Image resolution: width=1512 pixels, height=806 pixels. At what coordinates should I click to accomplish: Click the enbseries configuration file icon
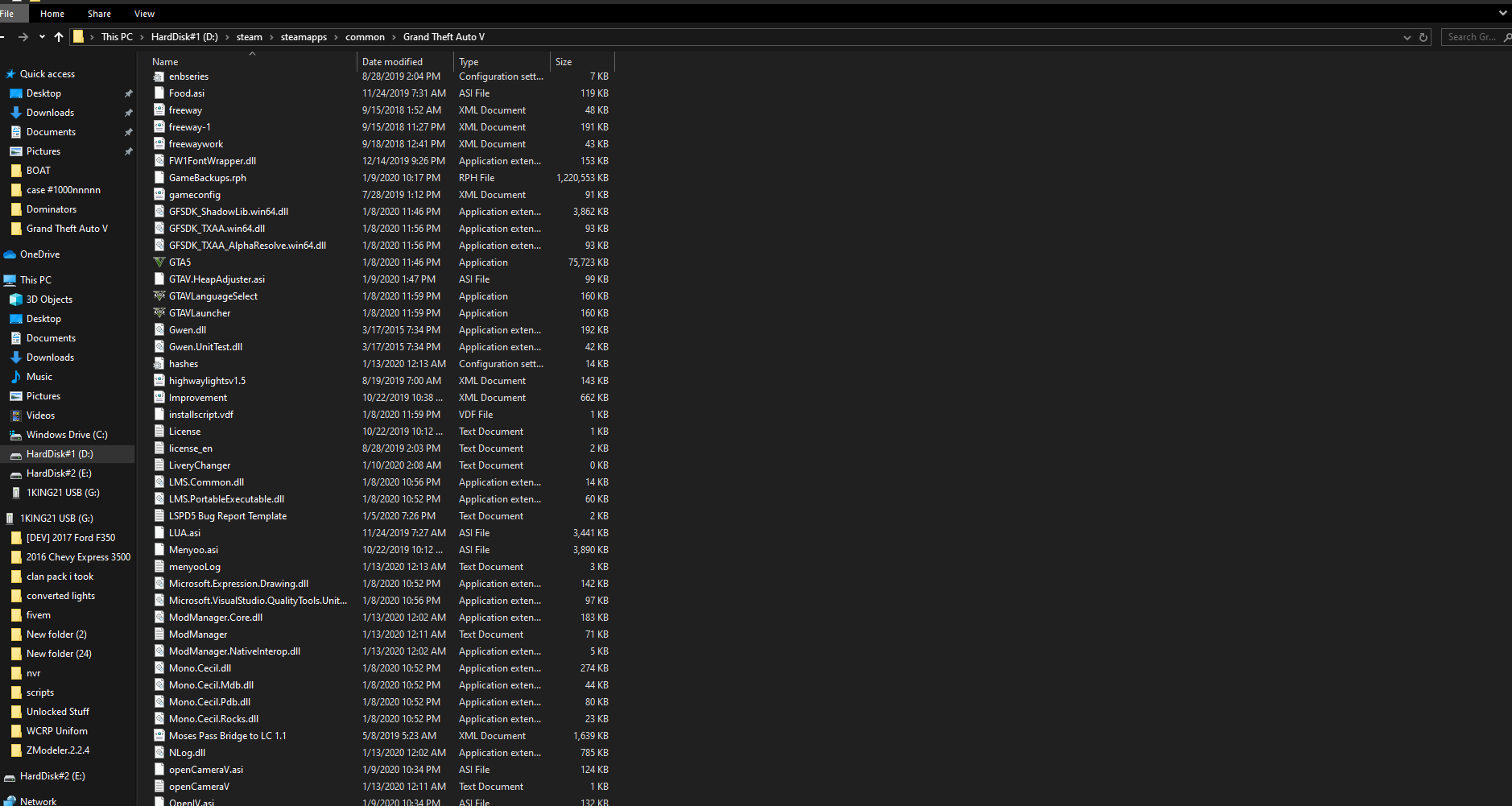(159, 76)
